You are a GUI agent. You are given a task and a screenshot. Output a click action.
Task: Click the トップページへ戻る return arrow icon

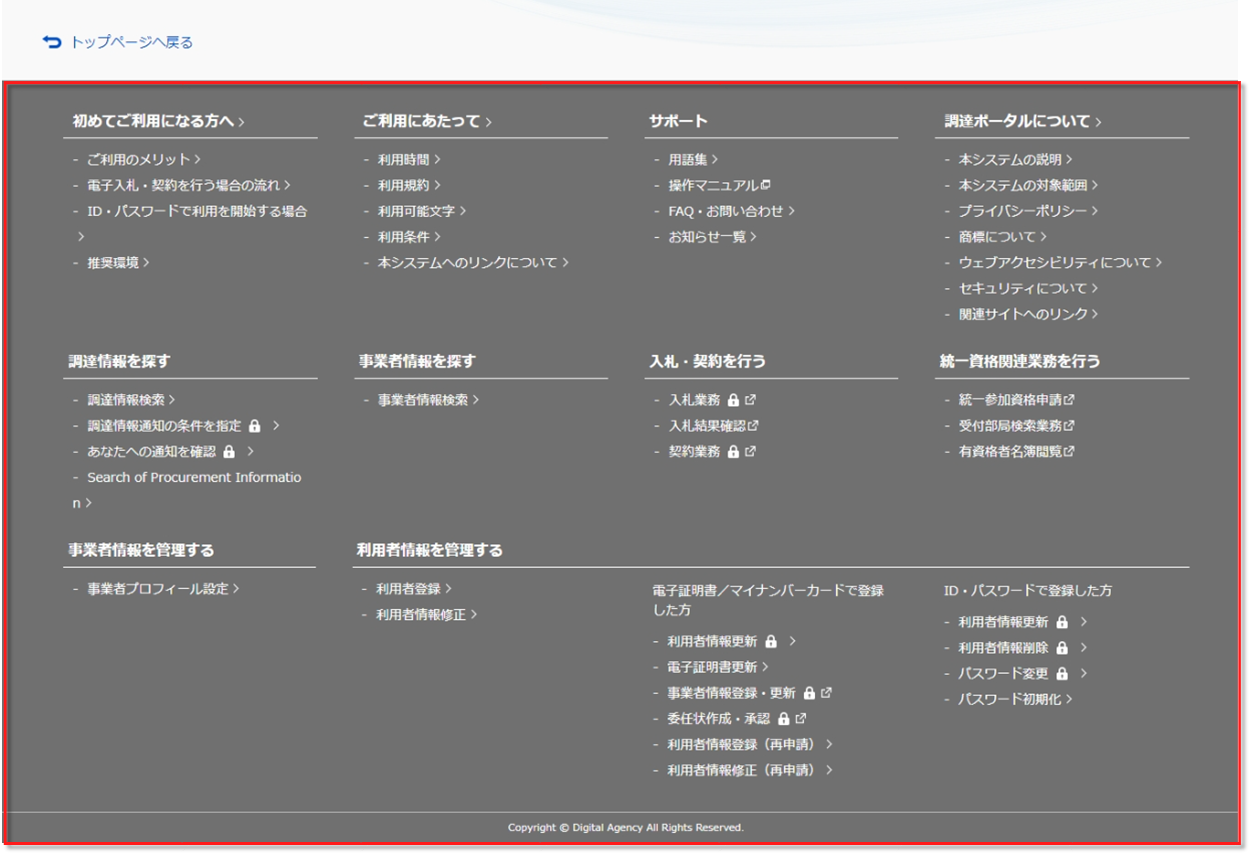pos(51,42)
